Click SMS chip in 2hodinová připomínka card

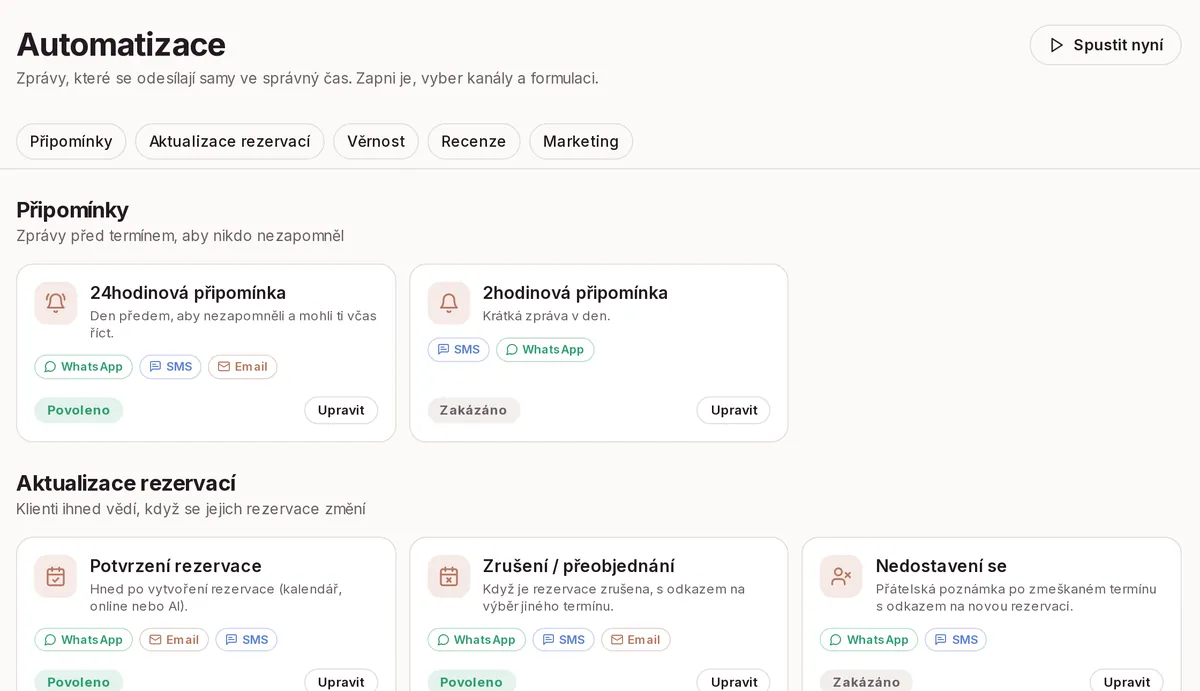click(x=459, y=350)
